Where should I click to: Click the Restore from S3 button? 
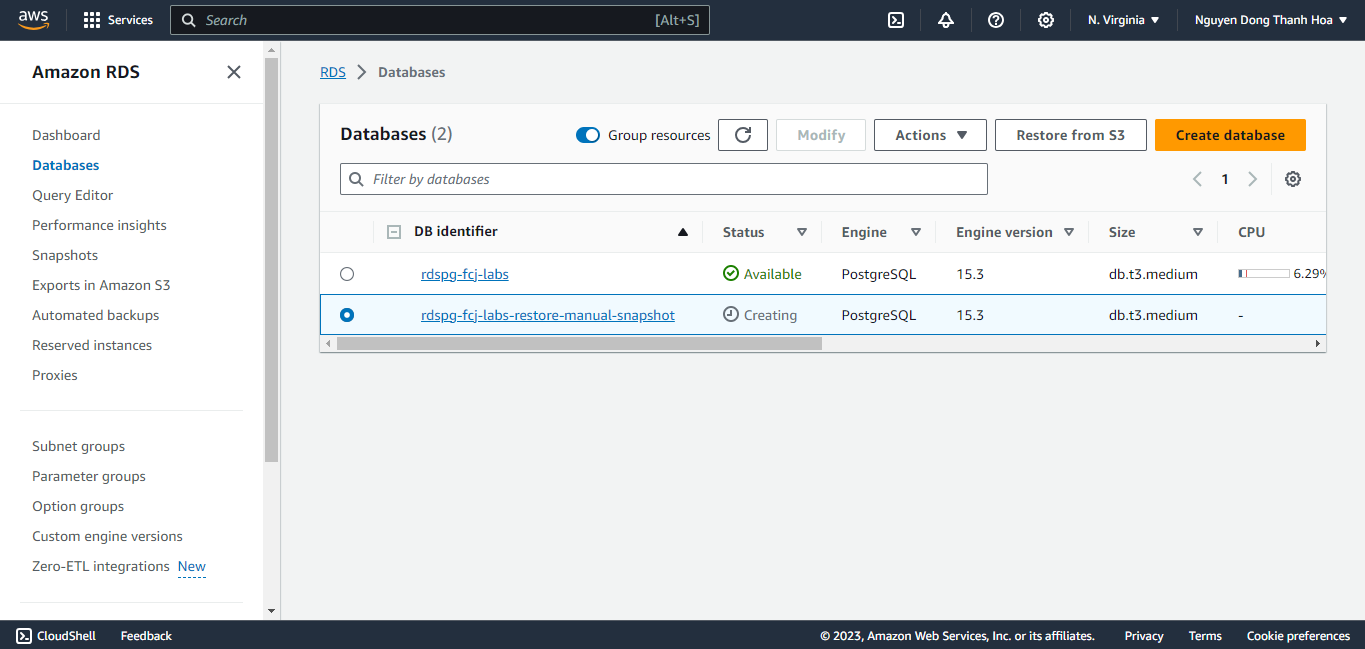pyautogui.click(x=1070, y=135)
